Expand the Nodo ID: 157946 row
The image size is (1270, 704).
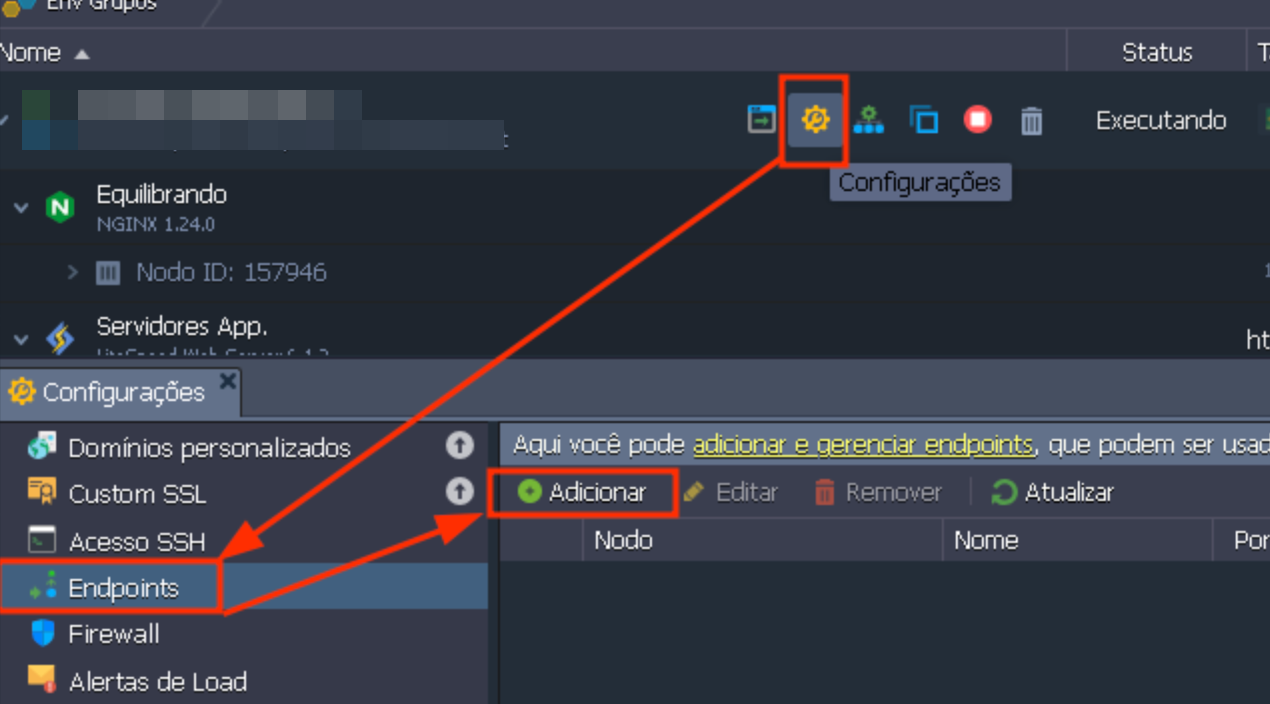72,272
